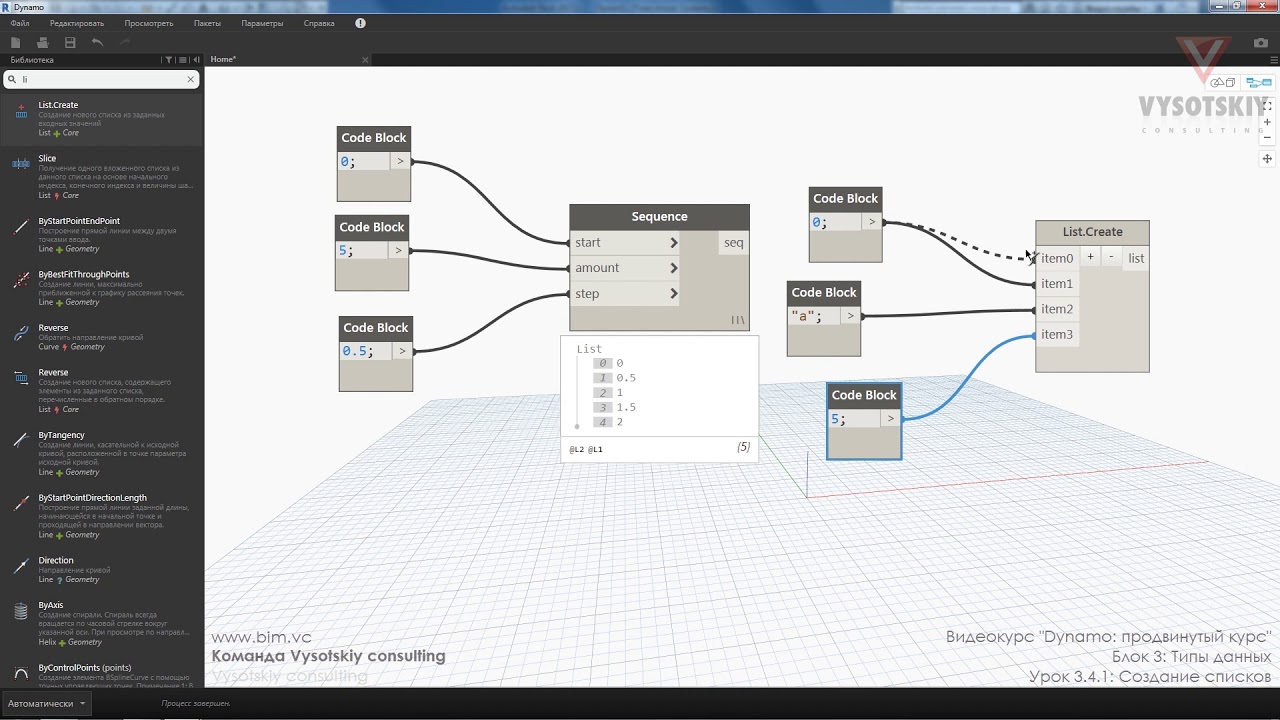1280x720 pixels.
Task: Click the library search box
Action: pyautogui.click(x=102, y=79)
